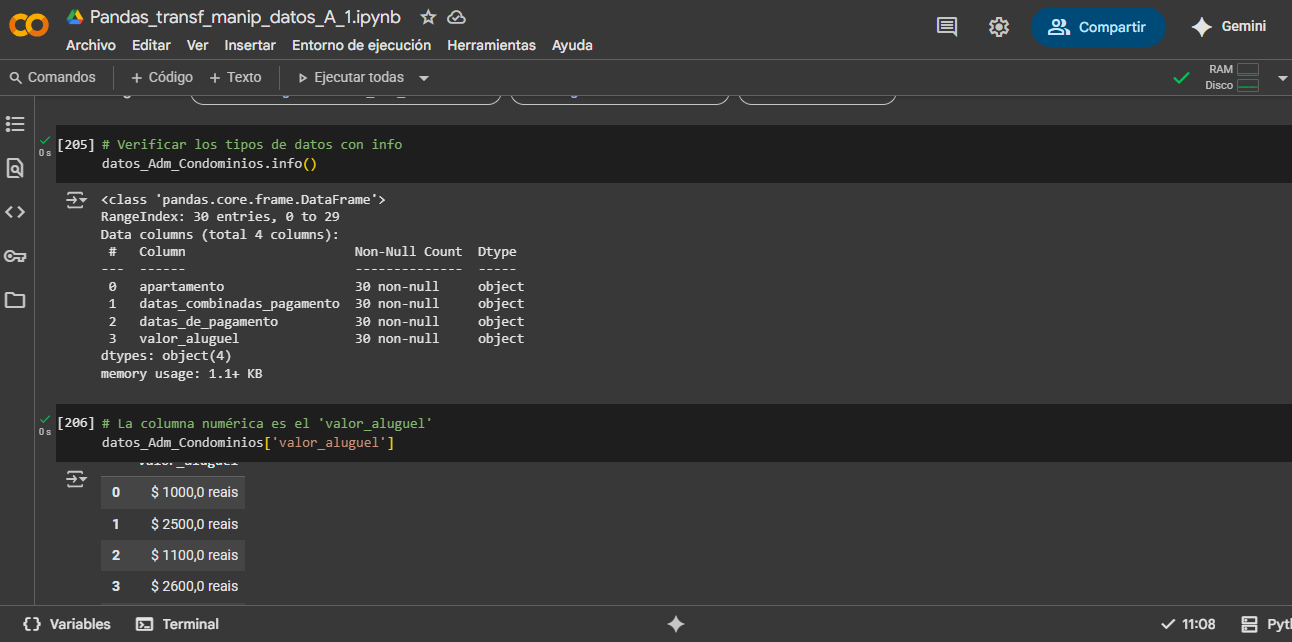
Task: Open the Insertar menu
Action: point(250,45)
